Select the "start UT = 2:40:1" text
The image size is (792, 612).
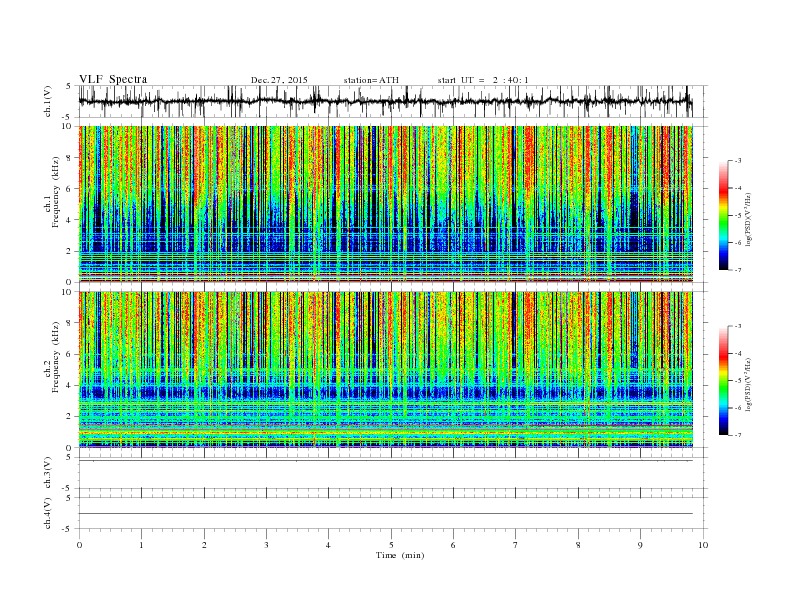pyautogui.click(x=483, y=80)
